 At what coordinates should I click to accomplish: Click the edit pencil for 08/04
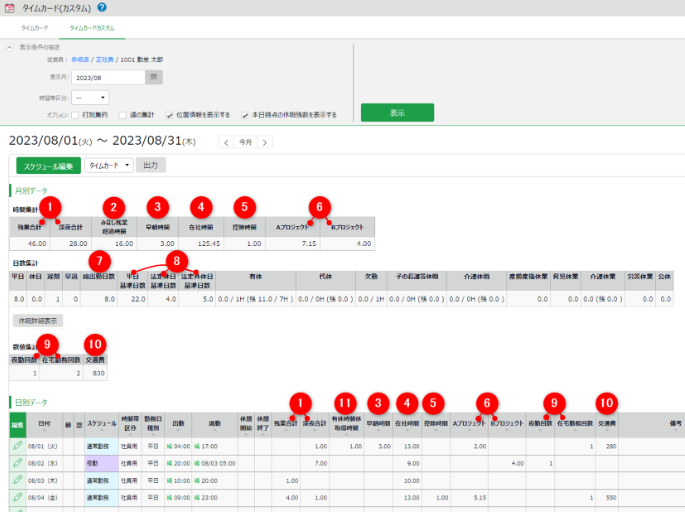(17, 496)
